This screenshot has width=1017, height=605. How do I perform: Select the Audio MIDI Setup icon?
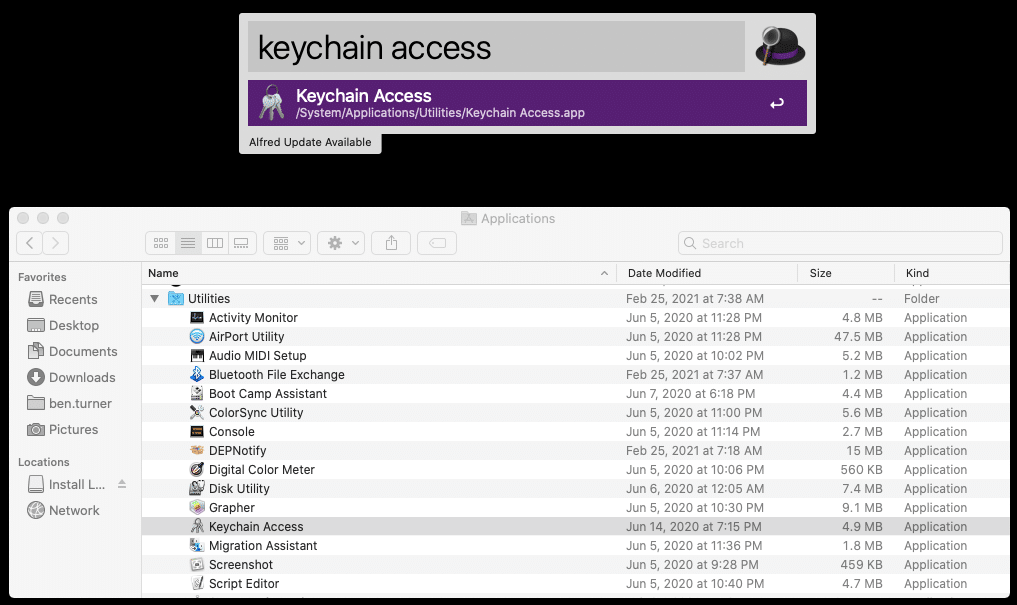click(197, 355)
